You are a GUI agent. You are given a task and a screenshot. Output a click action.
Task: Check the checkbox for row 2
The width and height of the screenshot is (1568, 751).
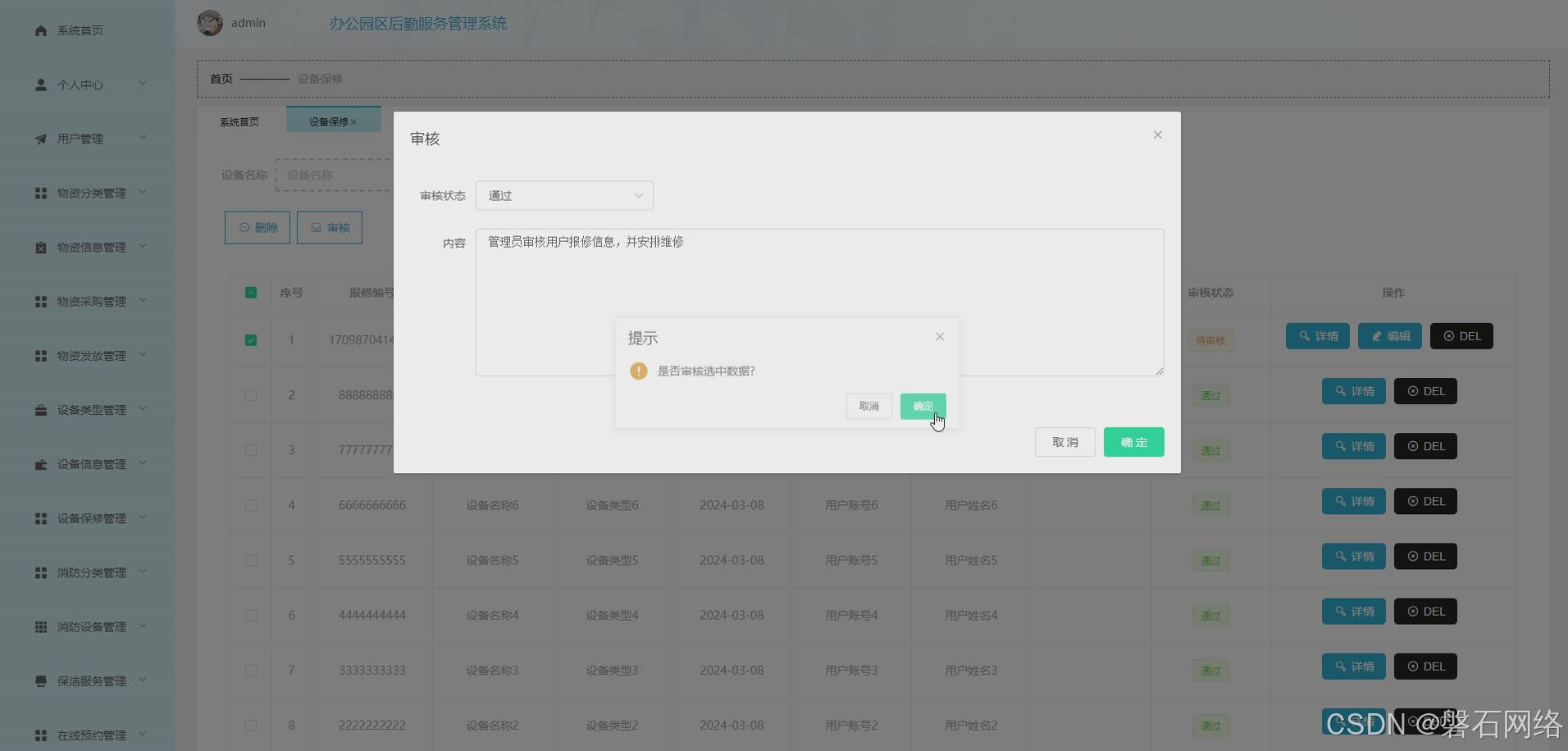(x=250, y=395)
